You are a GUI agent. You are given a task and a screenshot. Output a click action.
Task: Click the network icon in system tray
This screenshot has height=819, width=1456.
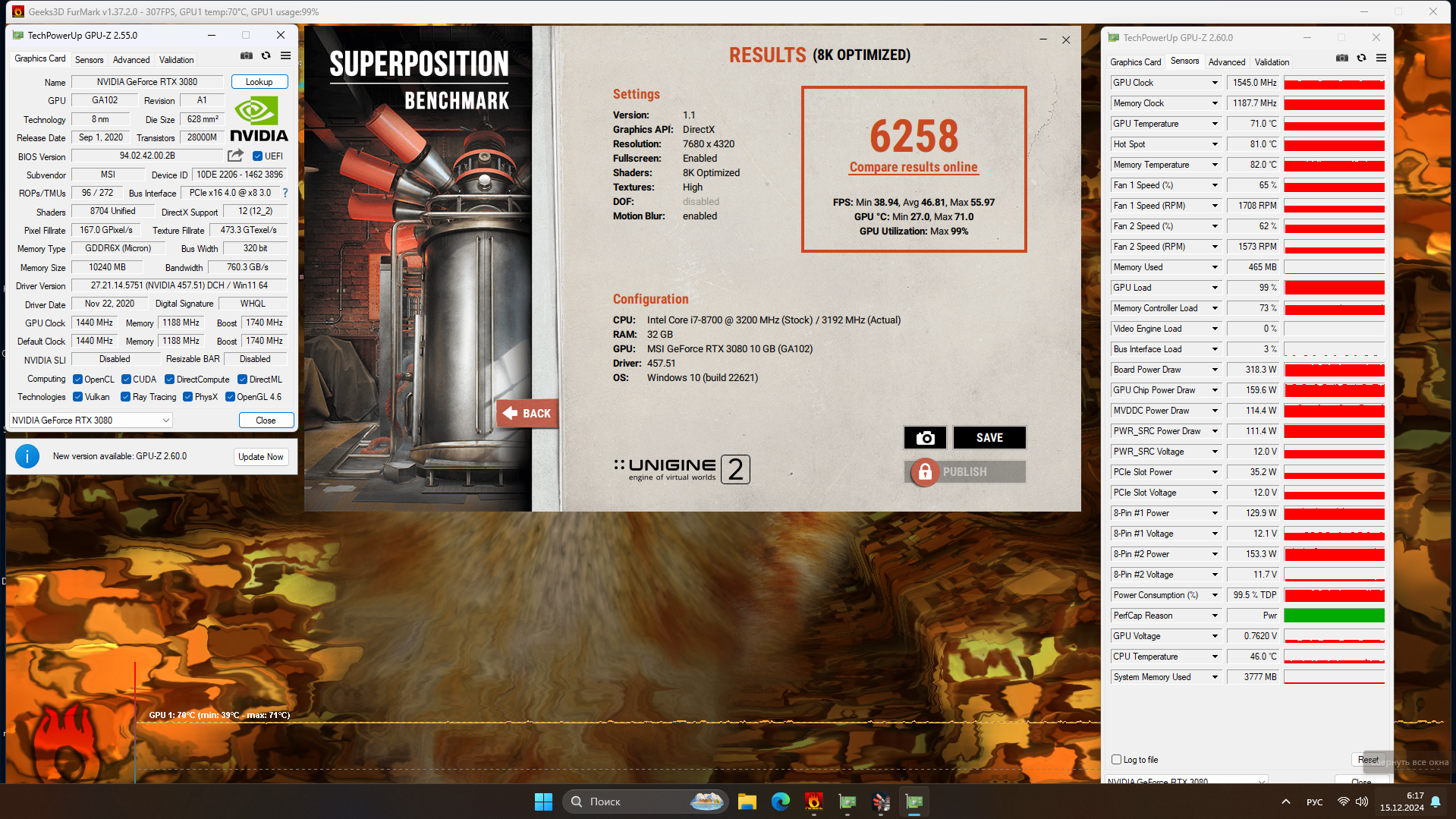(1344, 802)
